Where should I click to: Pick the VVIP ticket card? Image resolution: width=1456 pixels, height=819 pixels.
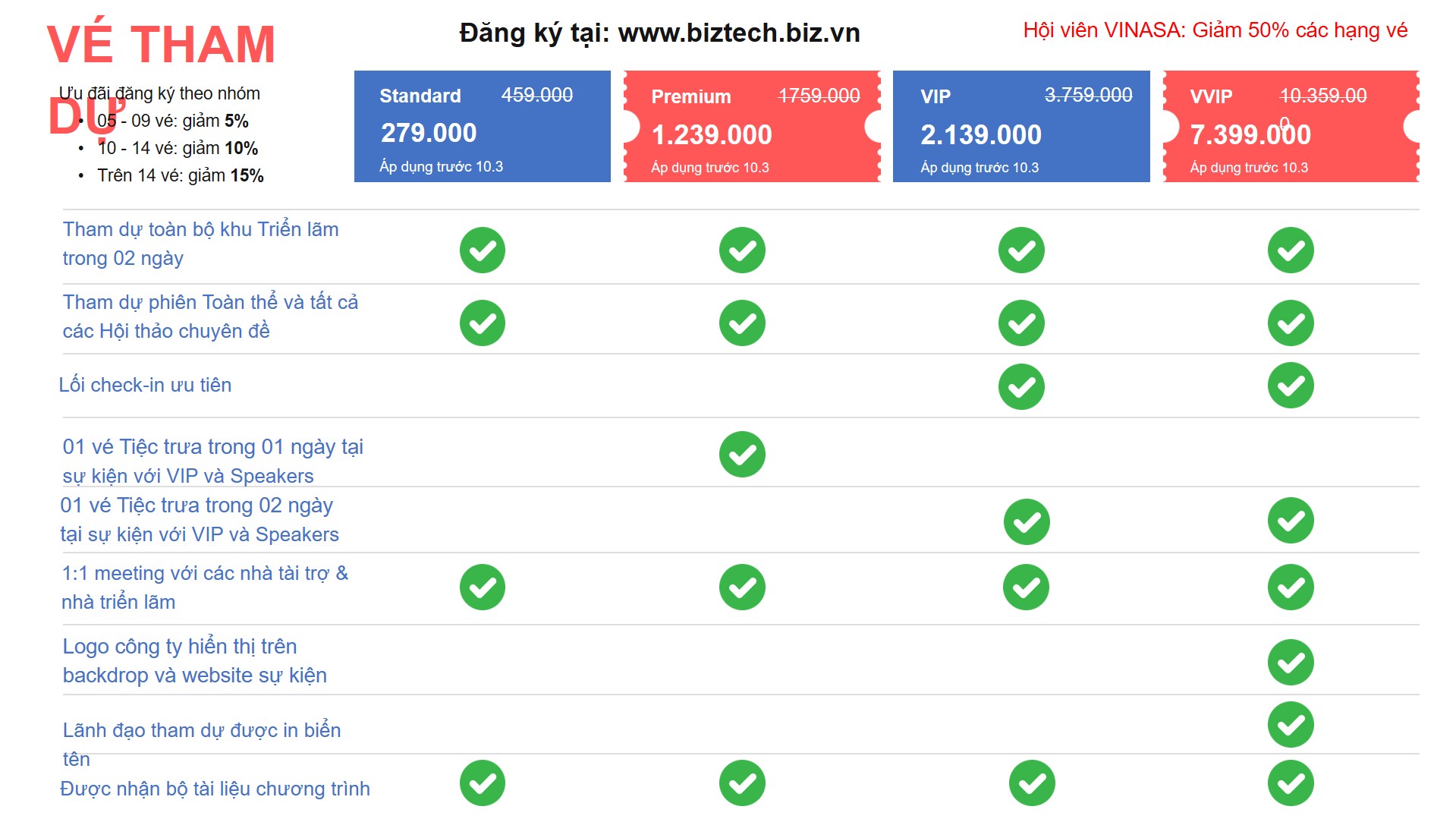pyautogui.click(x=1290, y=127)
